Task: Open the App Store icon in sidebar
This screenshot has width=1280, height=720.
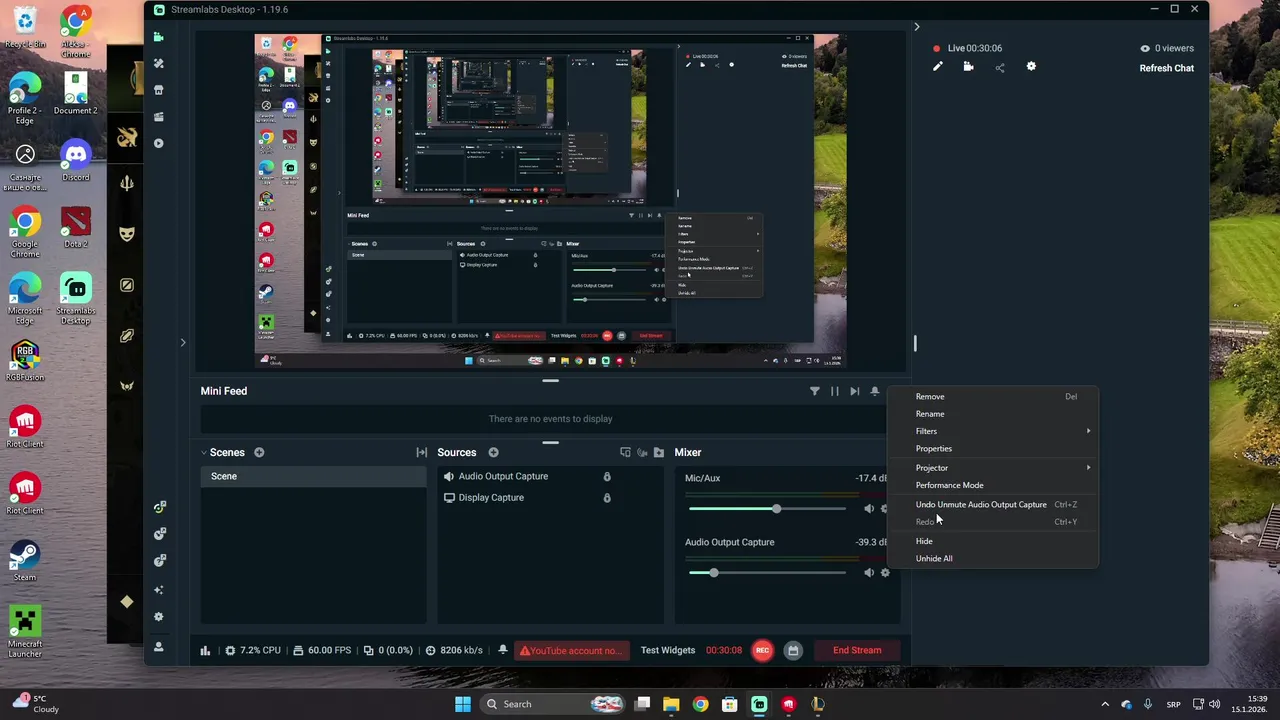Action: (158, 90)
